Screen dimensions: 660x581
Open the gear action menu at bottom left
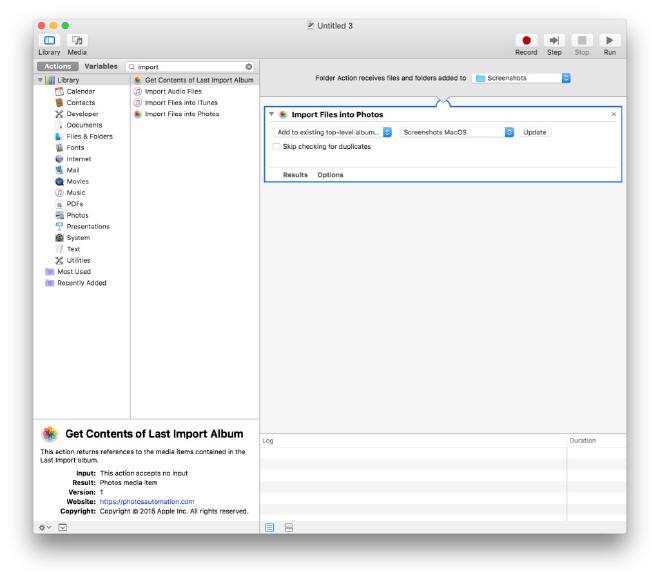pyautogui.click(x=45, y=528)
